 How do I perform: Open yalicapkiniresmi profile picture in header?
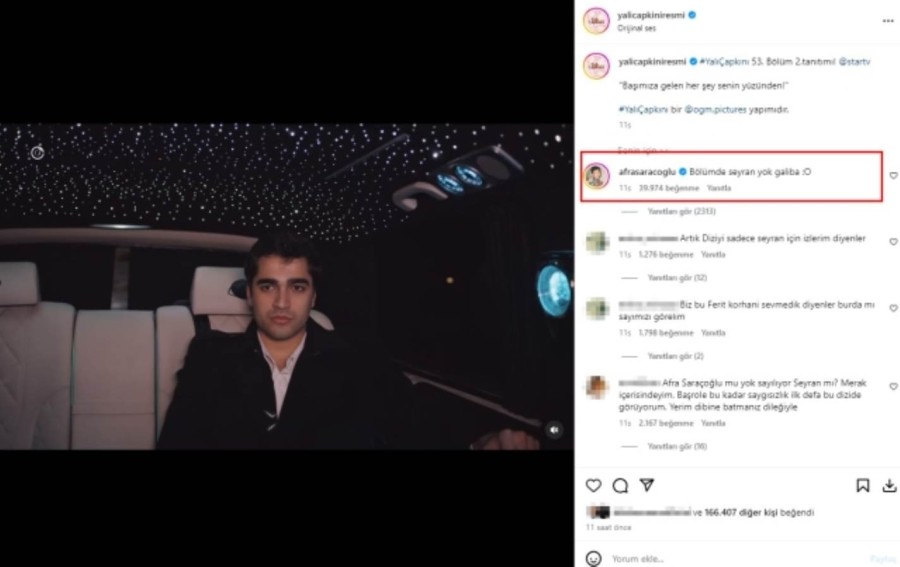pyautogui.click(x=596, y=21)
